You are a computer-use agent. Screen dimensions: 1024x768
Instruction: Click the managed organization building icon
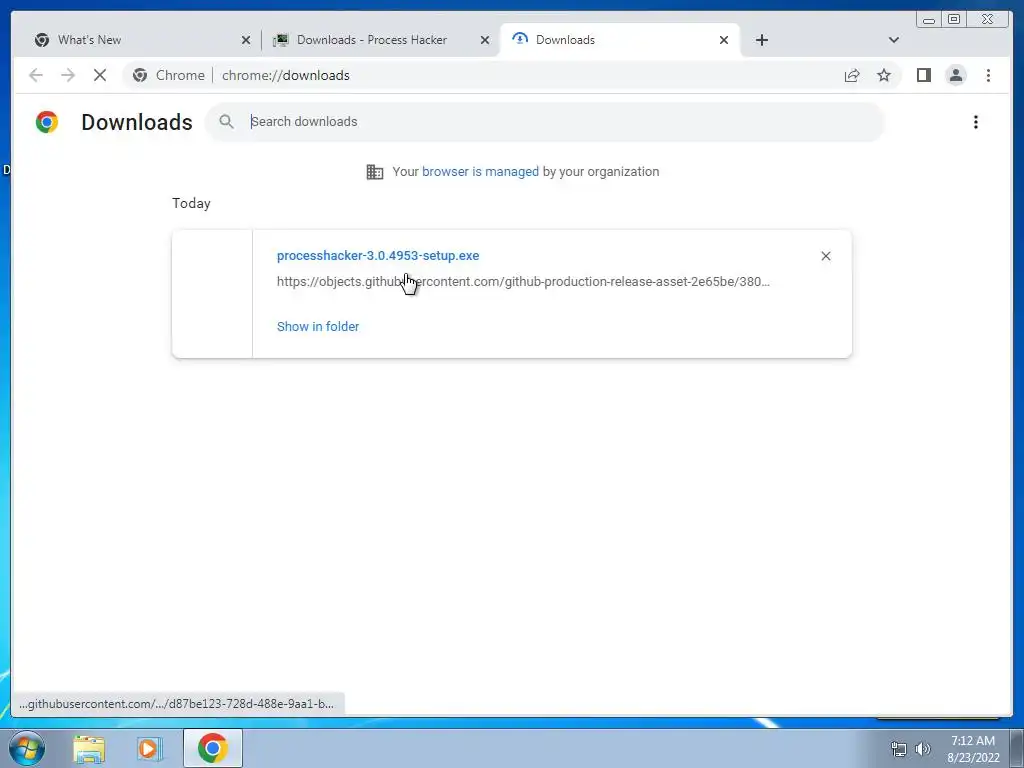[x=375, y=172]
